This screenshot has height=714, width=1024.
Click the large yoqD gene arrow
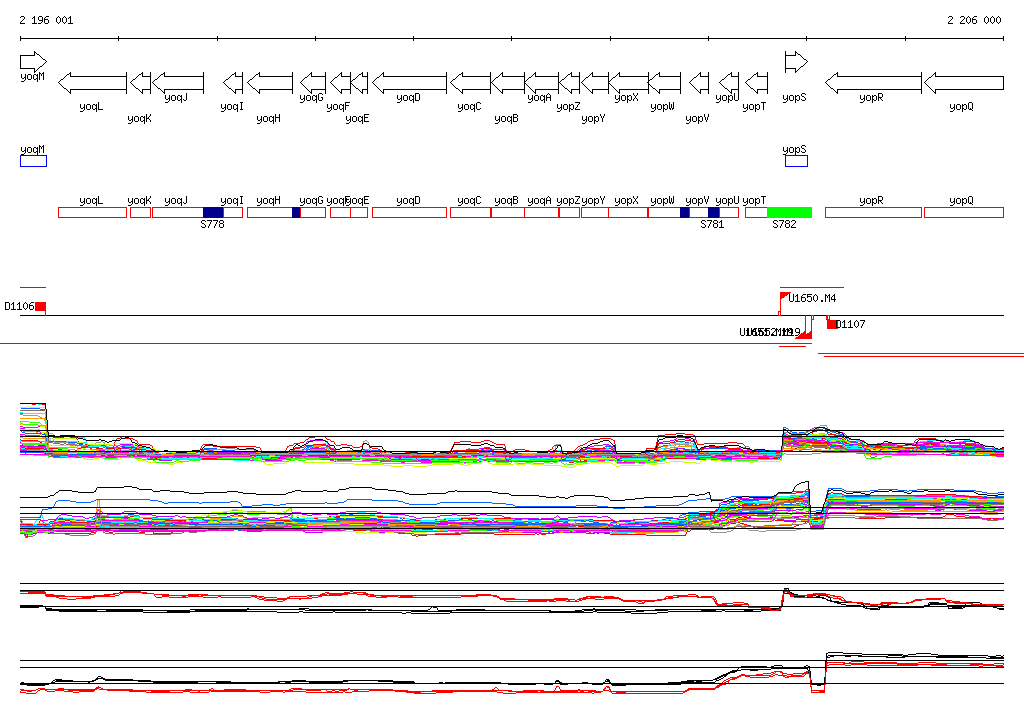409,82
